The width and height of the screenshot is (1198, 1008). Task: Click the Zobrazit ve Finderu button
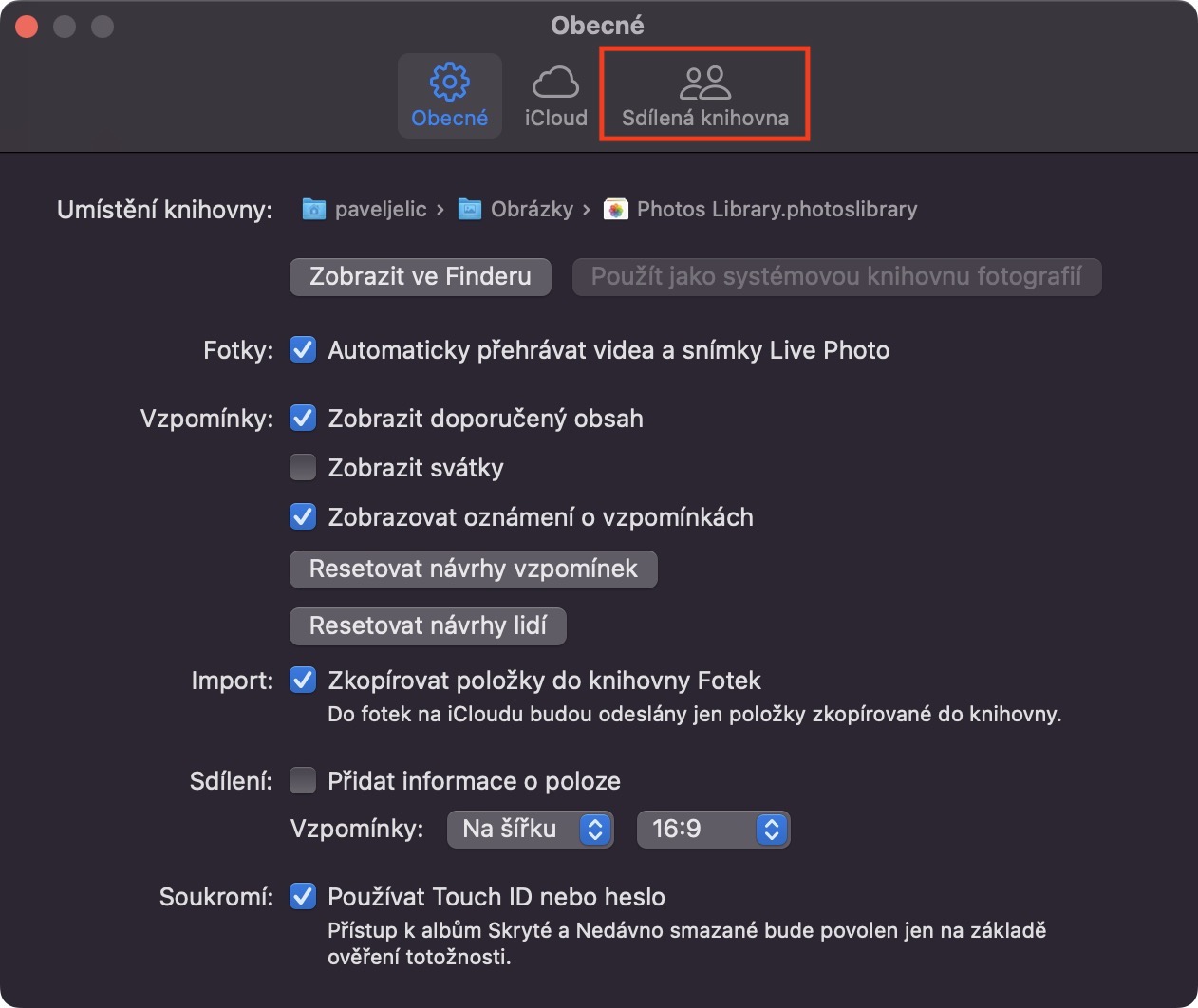[x=420, y=277]
